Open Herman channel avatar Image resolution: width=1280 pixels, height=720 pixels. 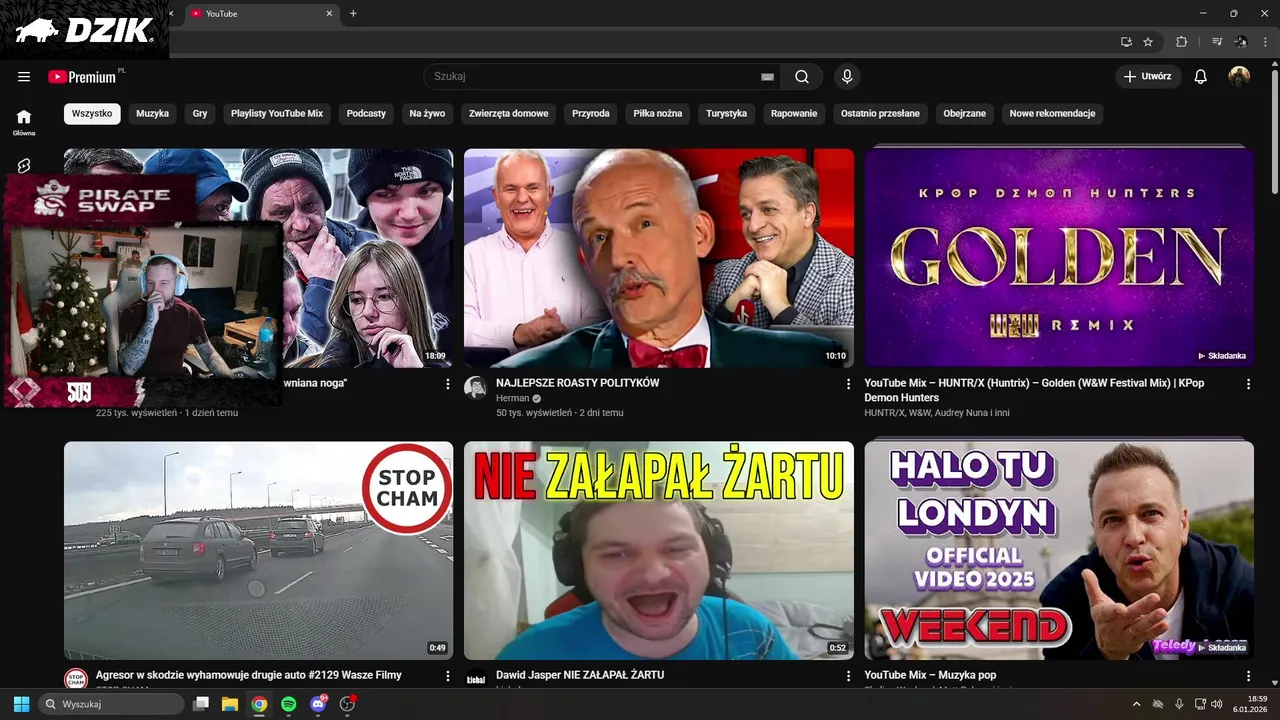(x=476, y=388)
